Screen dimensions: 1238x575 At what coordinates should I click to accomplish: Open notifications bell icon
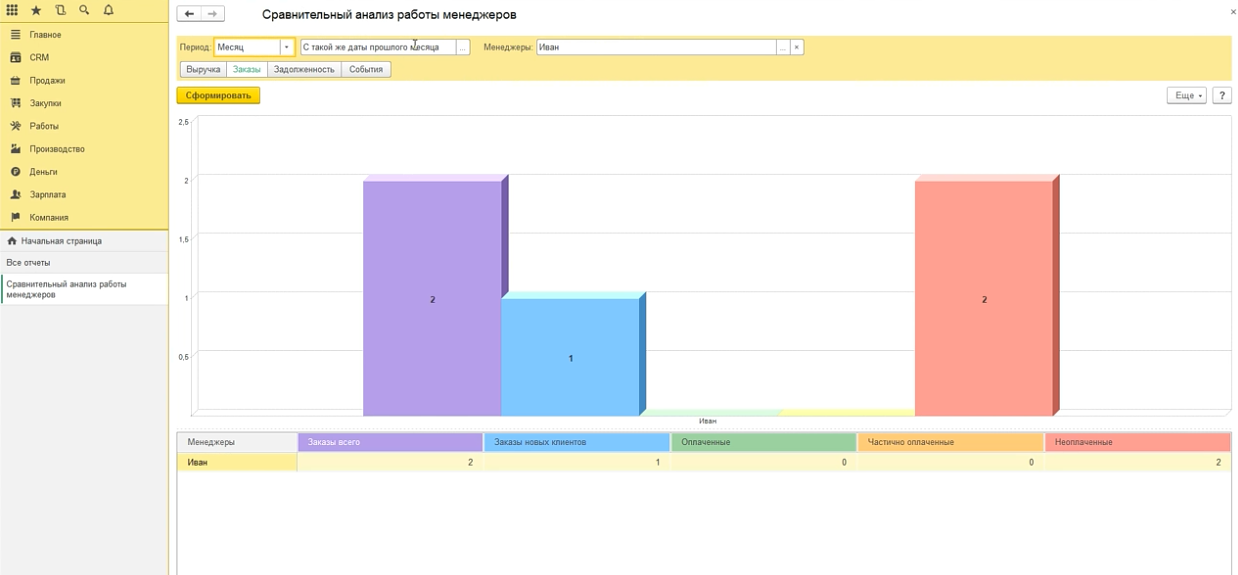[x=108, y=10]
